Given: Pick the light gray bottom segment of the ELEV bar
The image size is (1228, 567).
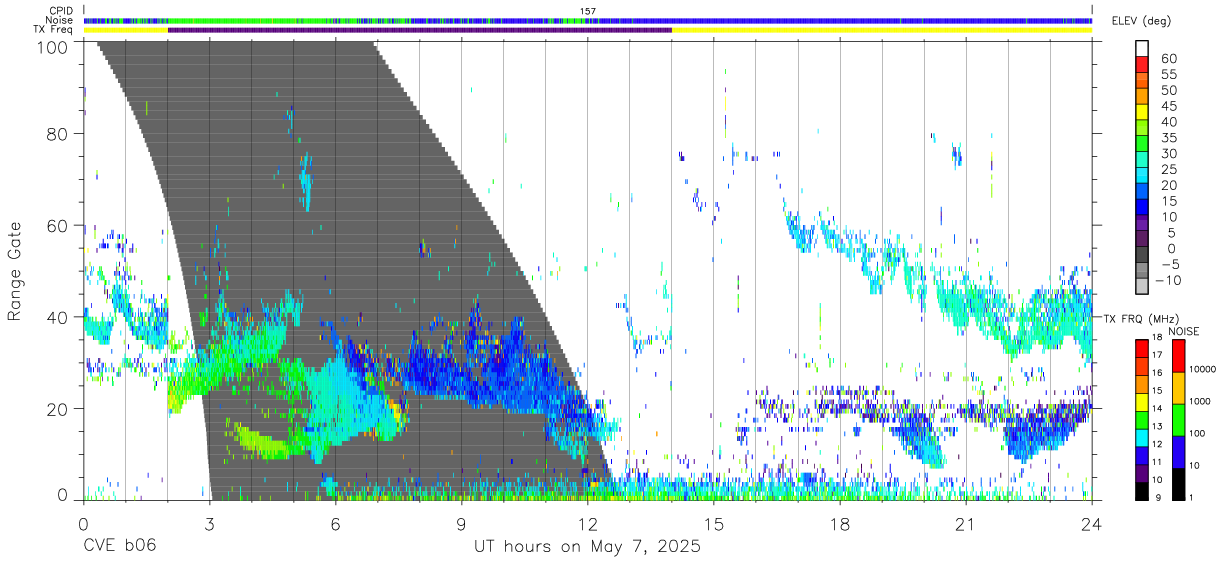Looking at the screenshot, I should pyautogui.click(x=1142, y=284).
